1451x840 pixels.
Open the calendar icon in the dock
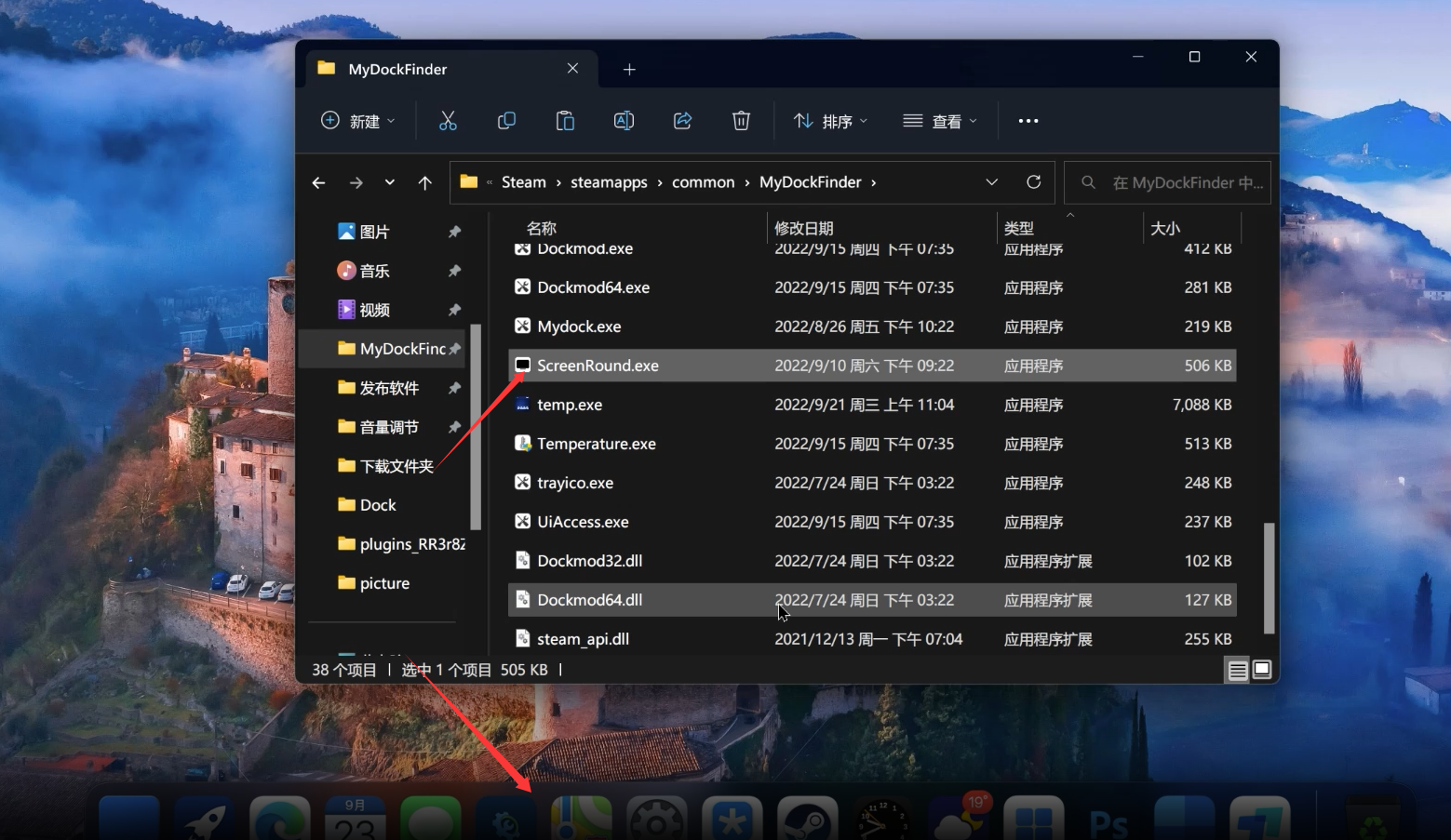(355, 819)
